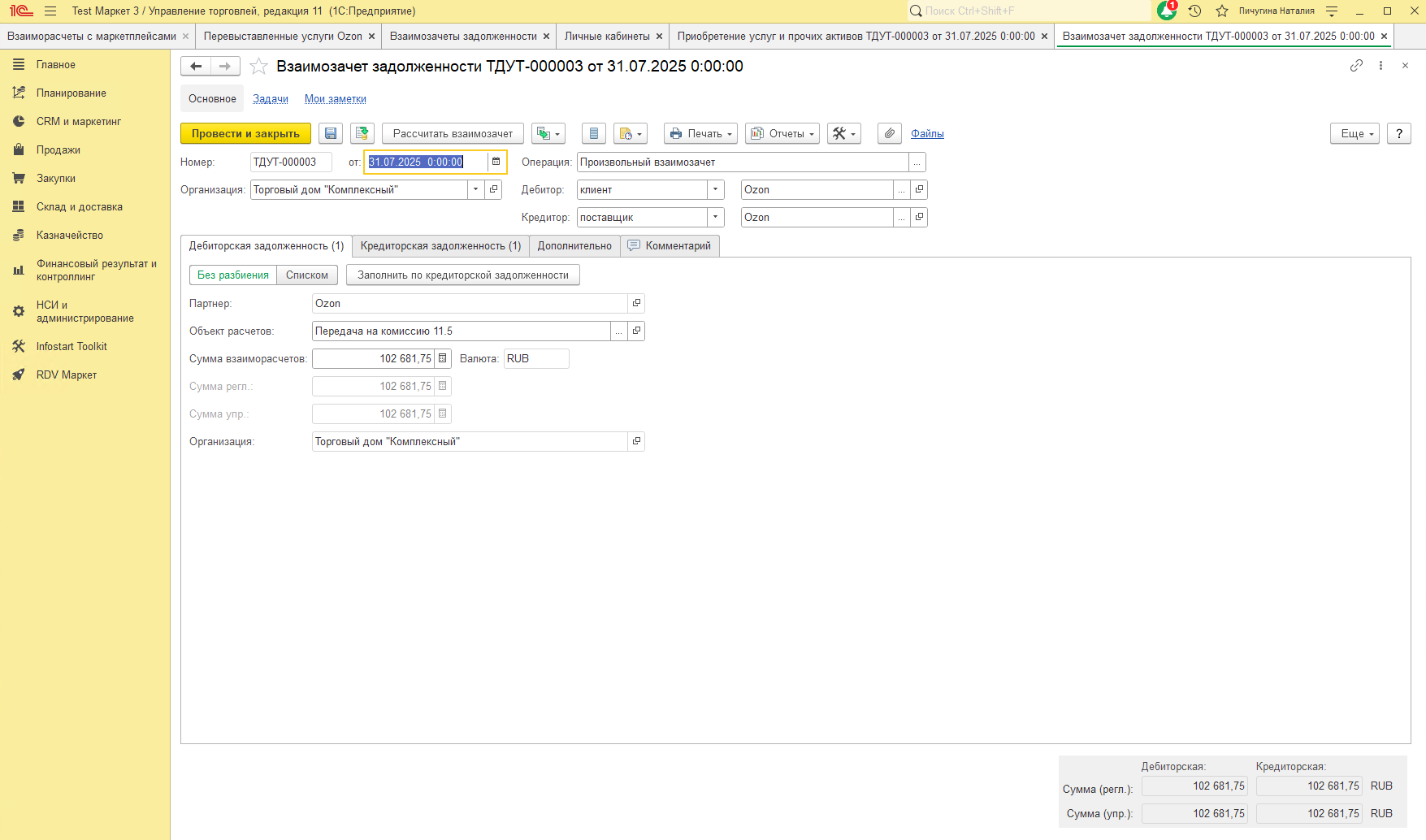Click the Объект расчетов input field
Image resolution: width=1426 pixels, height=840 pixels.
[460, 331]
